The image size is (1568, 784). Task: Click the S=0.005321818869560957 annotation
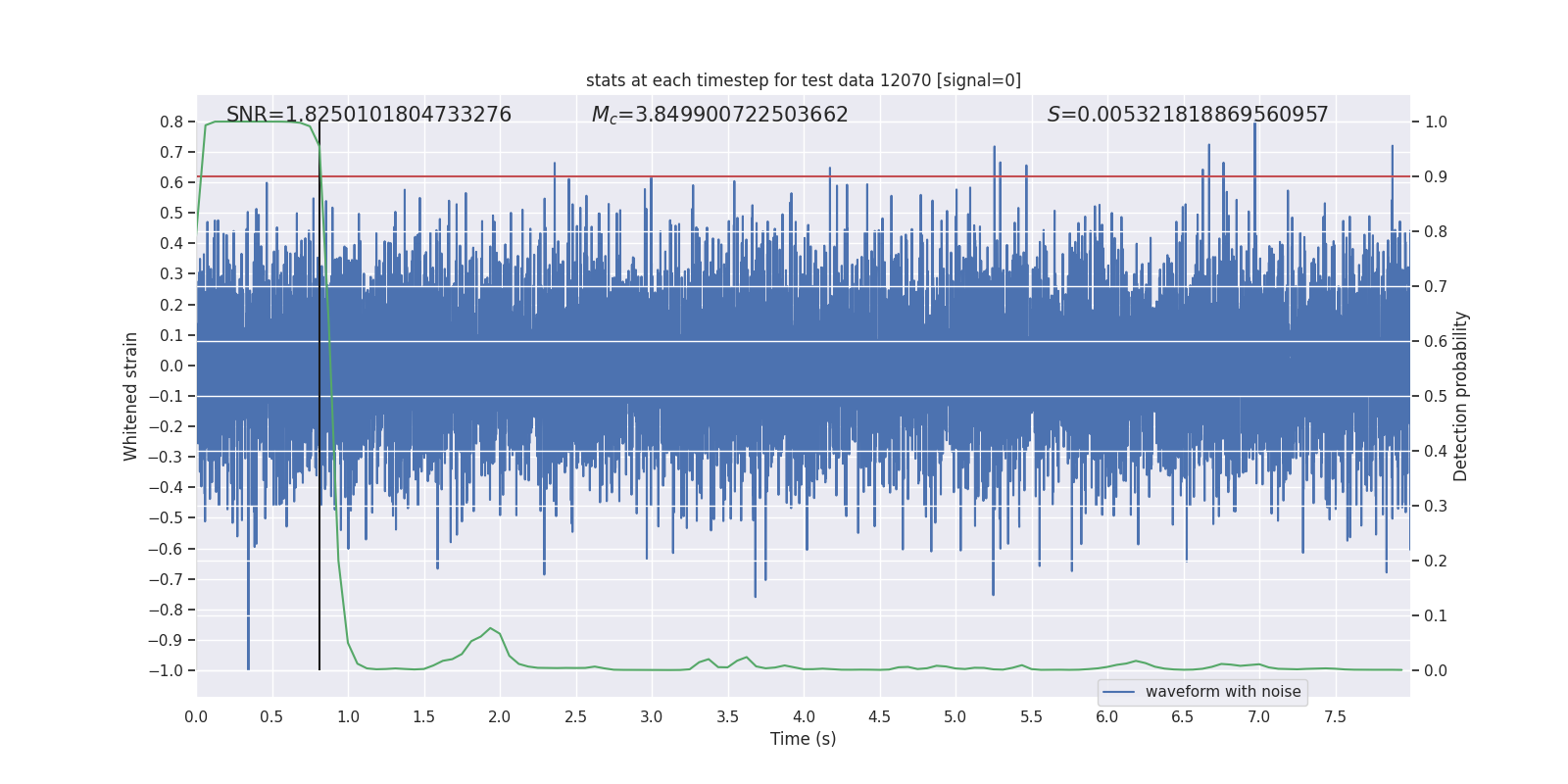(x=1188, y=115)
